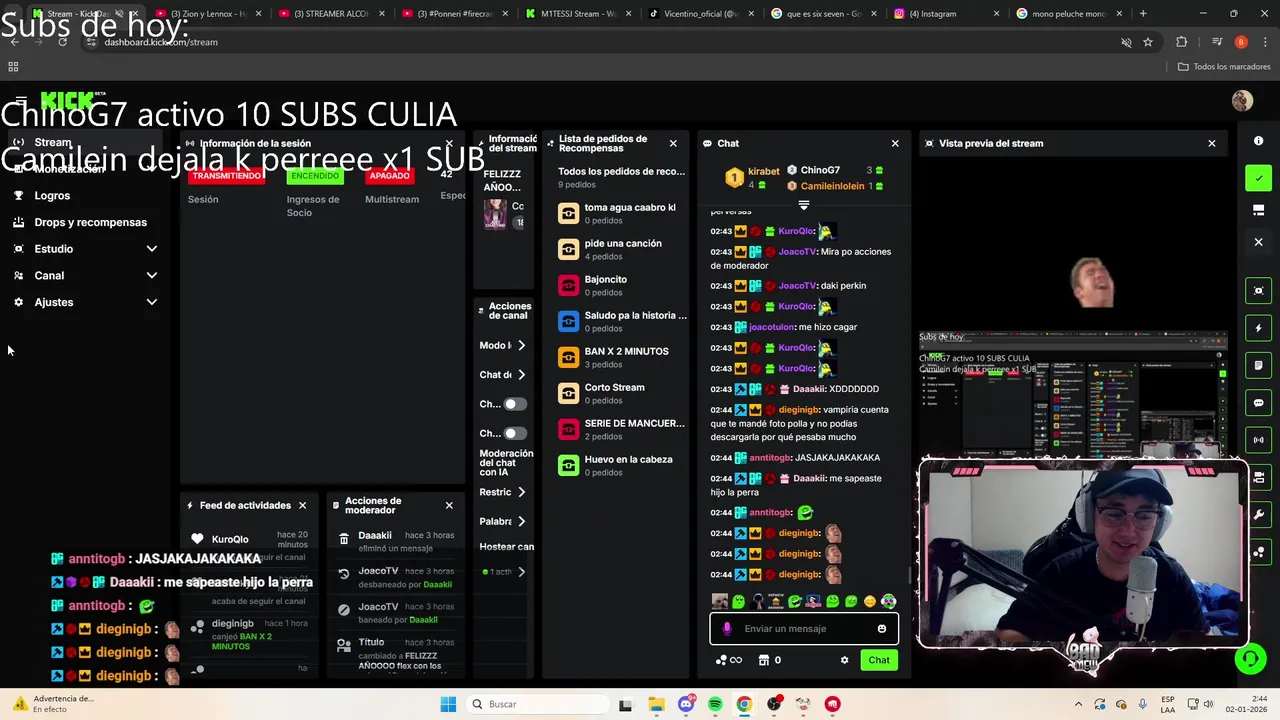Close the Vista previa del stream panel
Viewport: 1280px width, 720px height.
point(1212,143)
